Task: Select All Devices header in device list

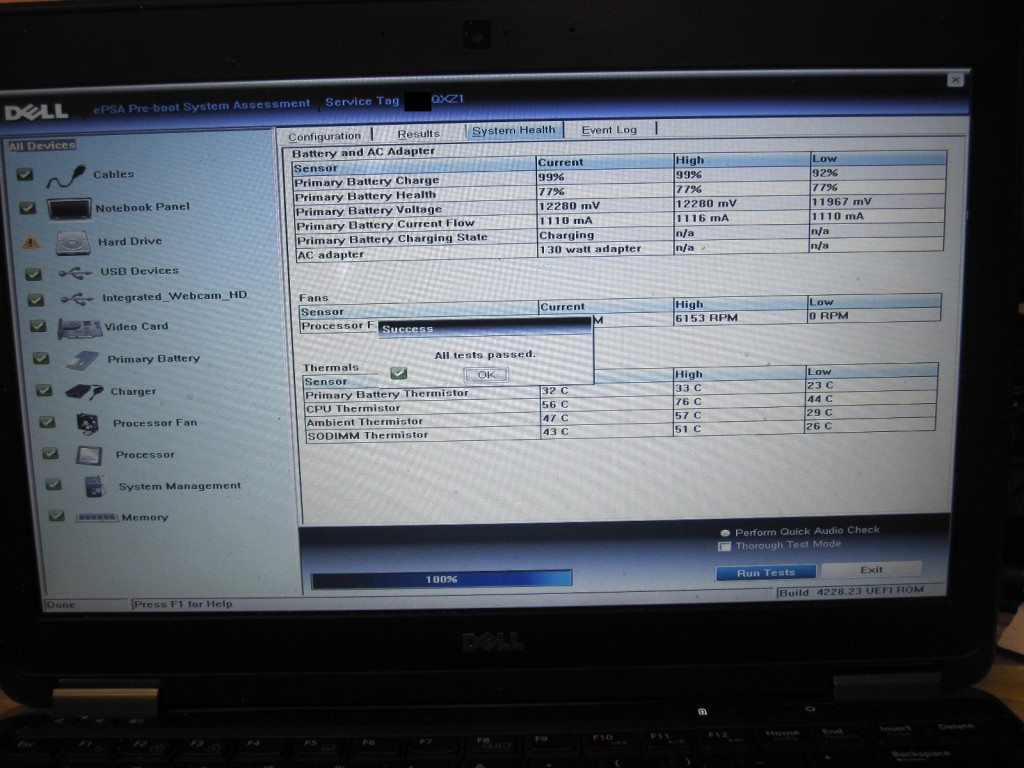Action: pos(42,146)
